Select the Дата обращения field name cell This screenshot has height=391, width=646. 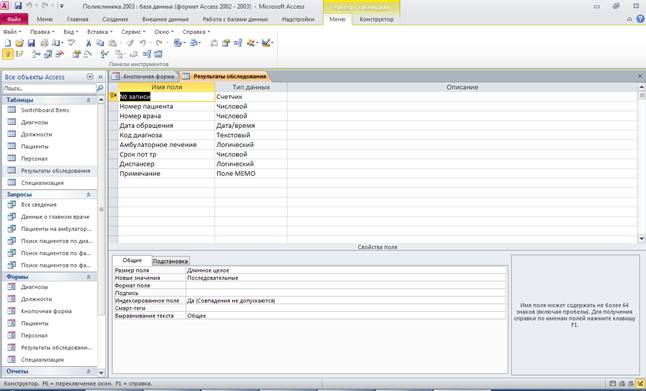point(166,126)
